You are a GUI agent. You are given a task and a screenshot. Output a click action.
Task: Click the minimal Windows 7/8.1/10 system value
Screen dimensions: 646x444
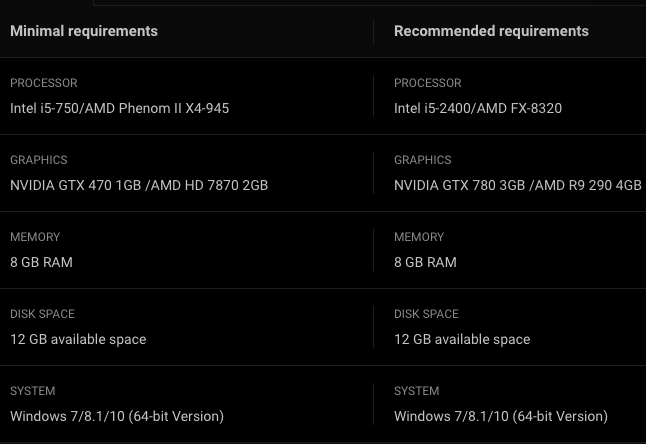[117, 416]
